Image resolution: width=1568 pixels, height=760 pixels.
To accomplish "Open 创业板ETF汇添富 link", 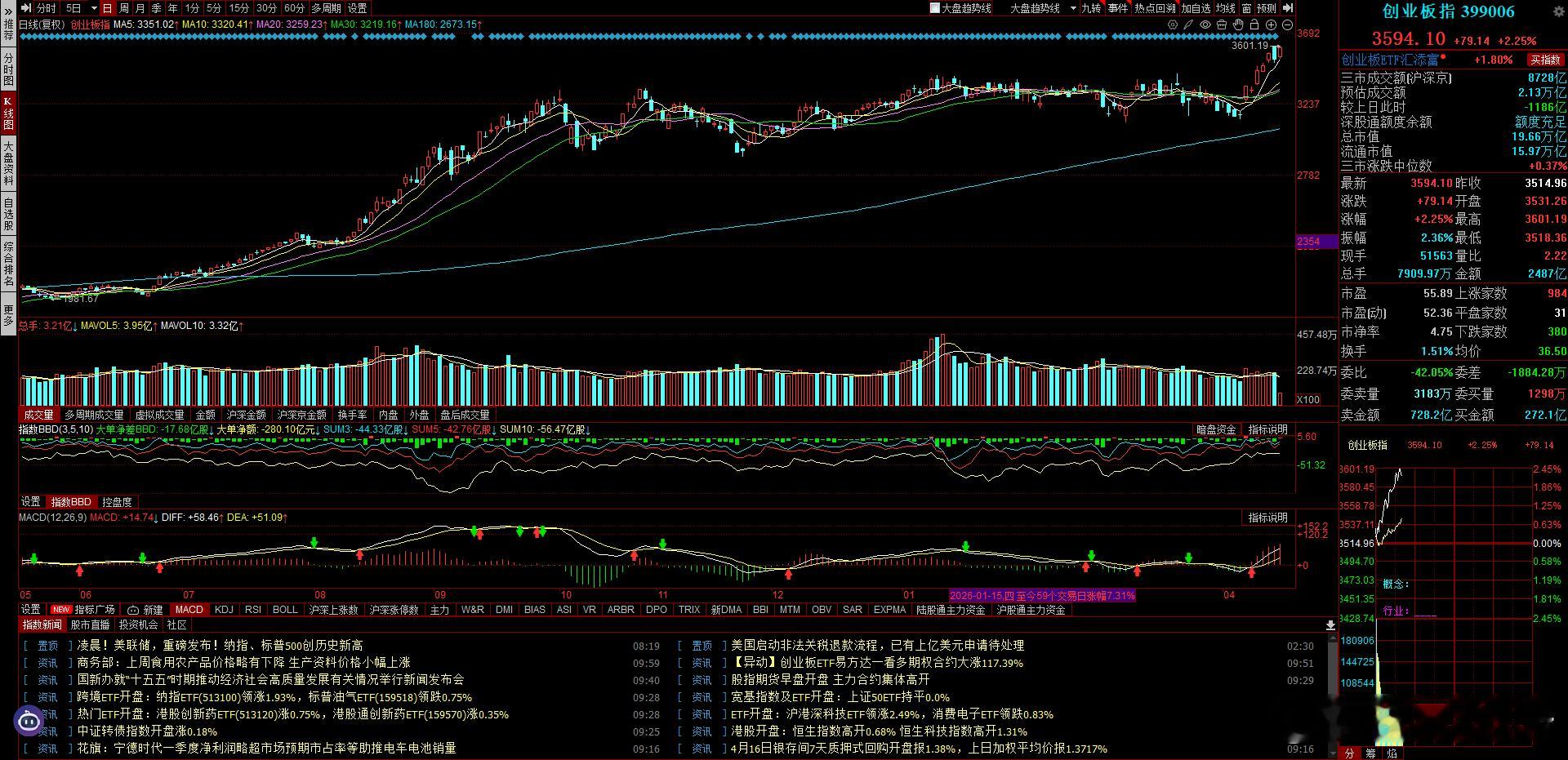I will tap(1390, 60).
